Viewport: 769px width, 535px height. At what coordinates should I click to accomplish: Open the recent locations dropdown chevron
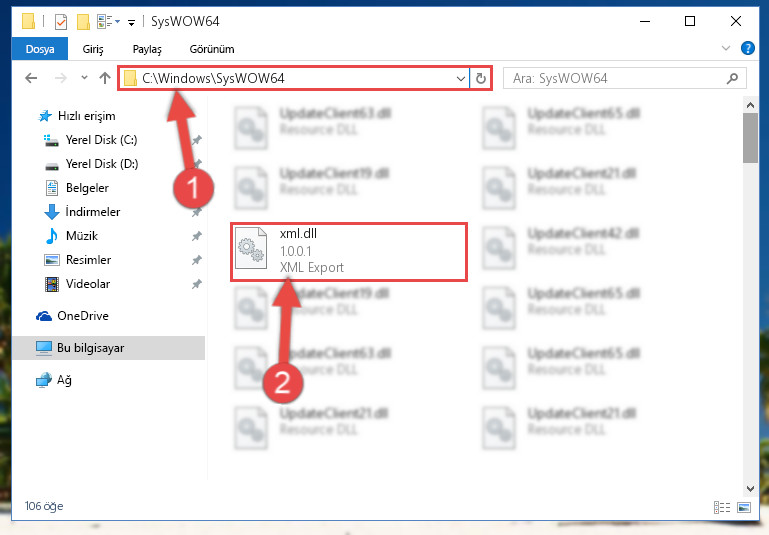coord(84,77)
